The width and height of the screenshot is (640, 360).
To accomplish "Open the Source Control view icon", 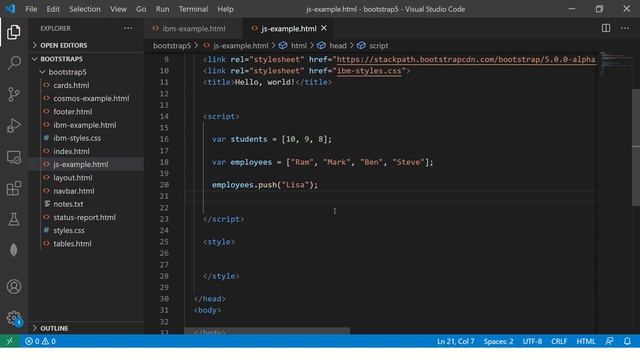I will (13, 94).
